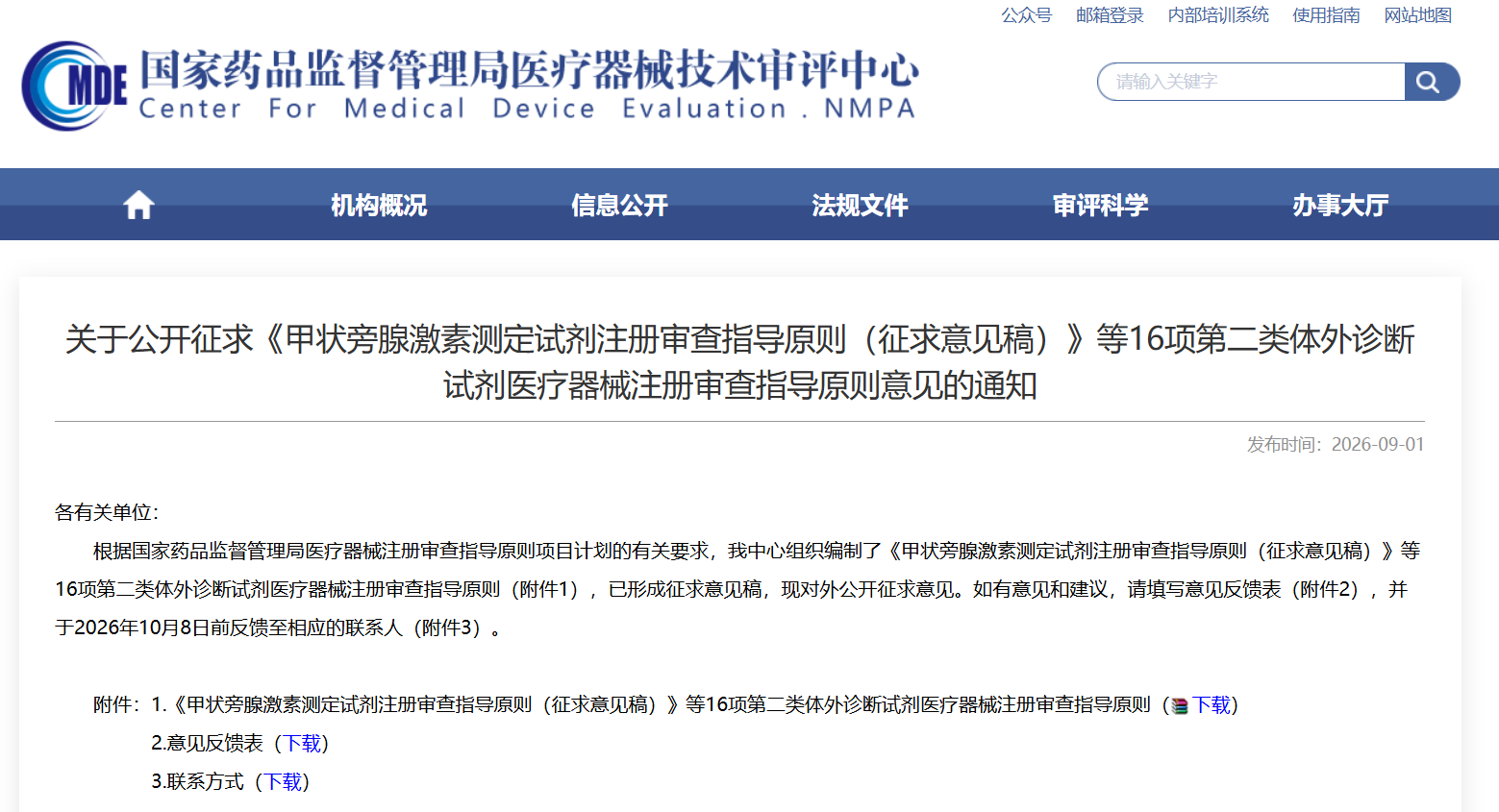The width and height of the screenshot is (1499, 812).
Task: Download the 联系方式 attachment
Action: [x=284, y=782]
